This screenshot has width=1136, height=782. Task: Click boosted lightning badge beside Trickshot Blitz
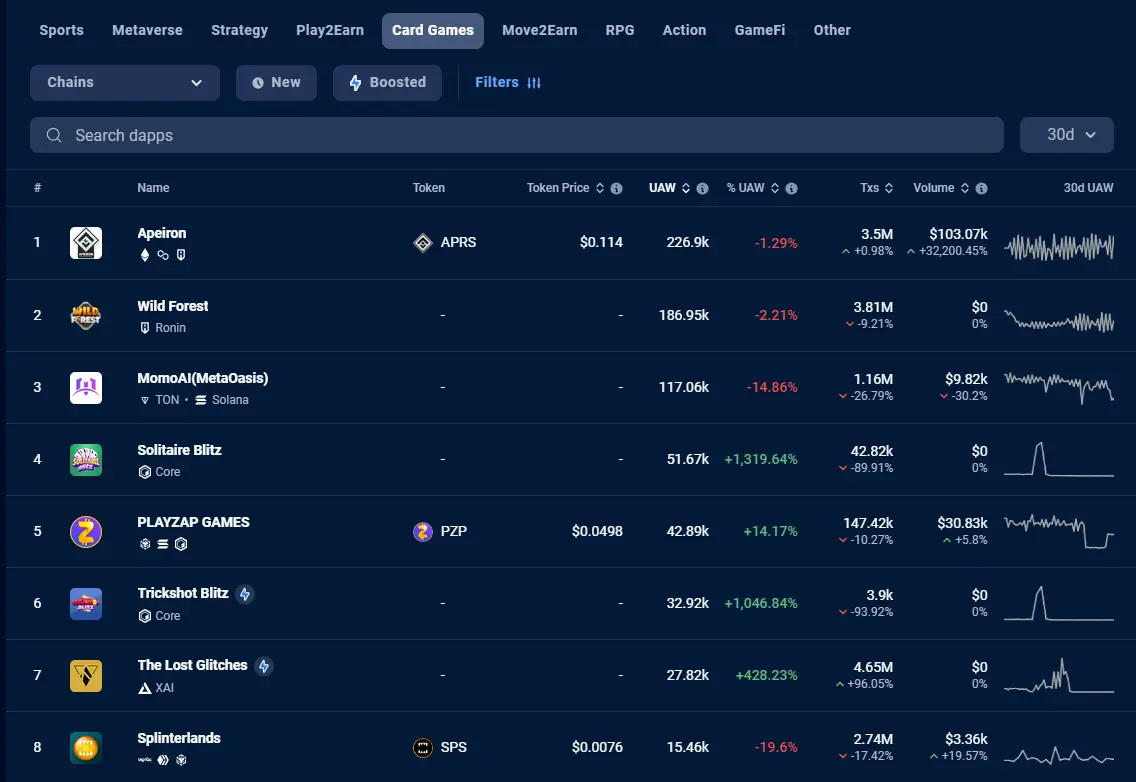(246, 594)
